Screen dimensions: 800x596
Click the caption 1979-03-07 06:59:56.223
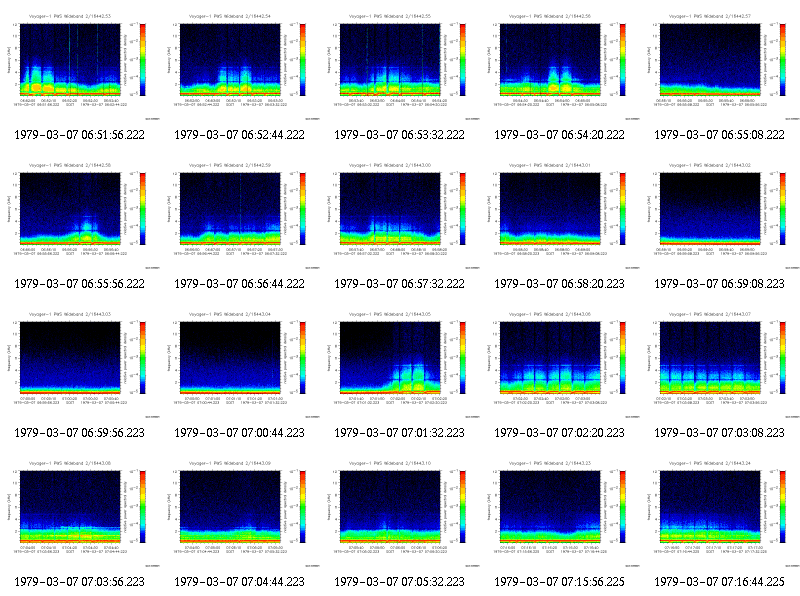(x=80, y=433)
